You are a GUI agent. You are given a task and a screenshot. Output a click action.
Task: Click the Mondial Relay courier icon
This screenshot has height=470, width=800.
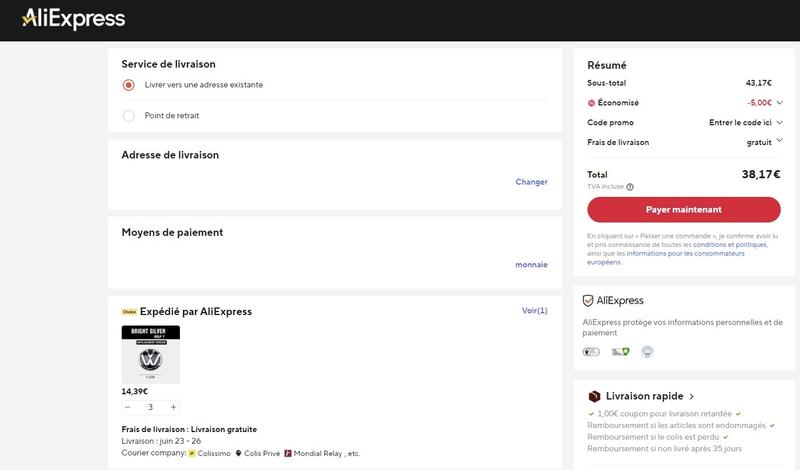(x=288, y=453)
